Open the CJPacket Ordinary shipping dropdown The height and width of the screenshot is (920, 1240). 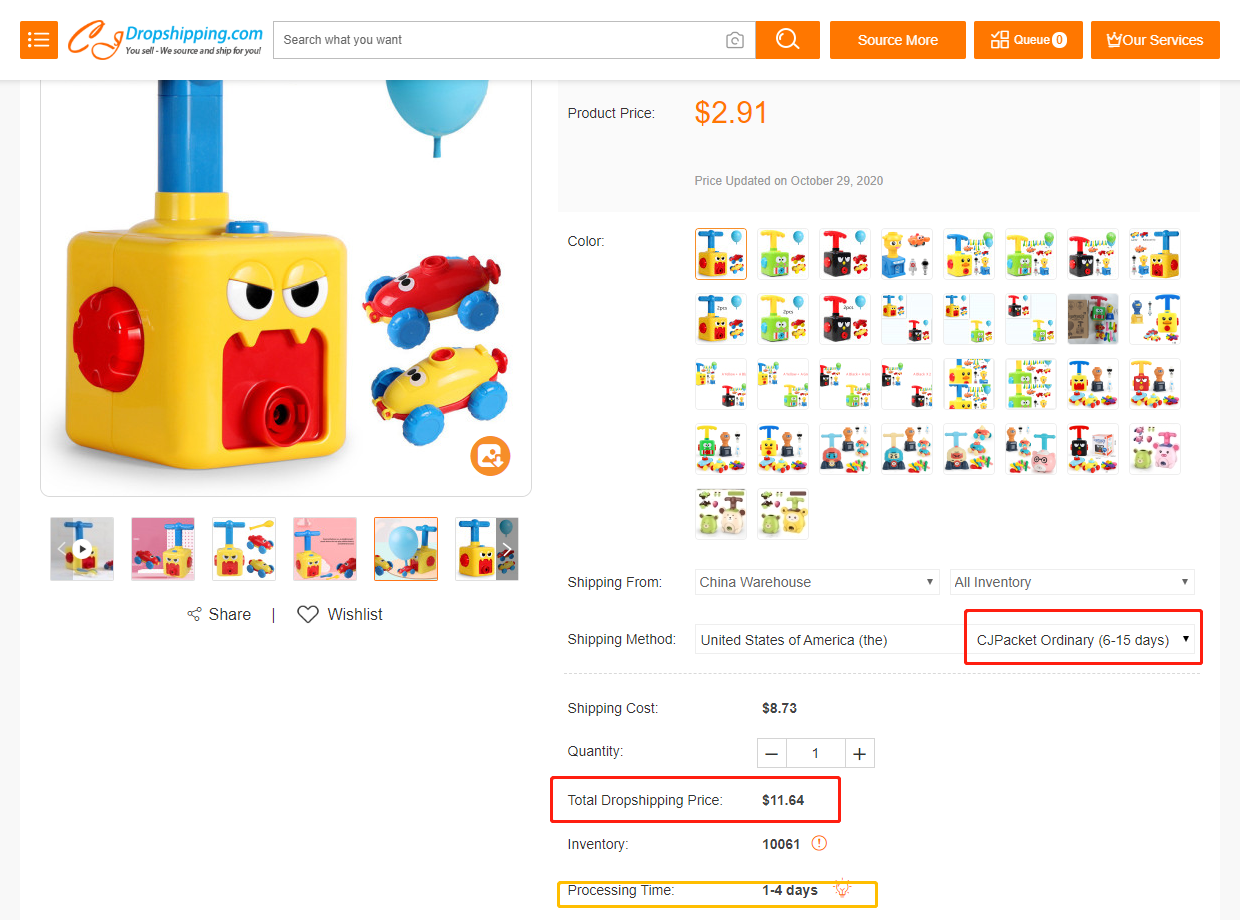(x=1083, y=640)
